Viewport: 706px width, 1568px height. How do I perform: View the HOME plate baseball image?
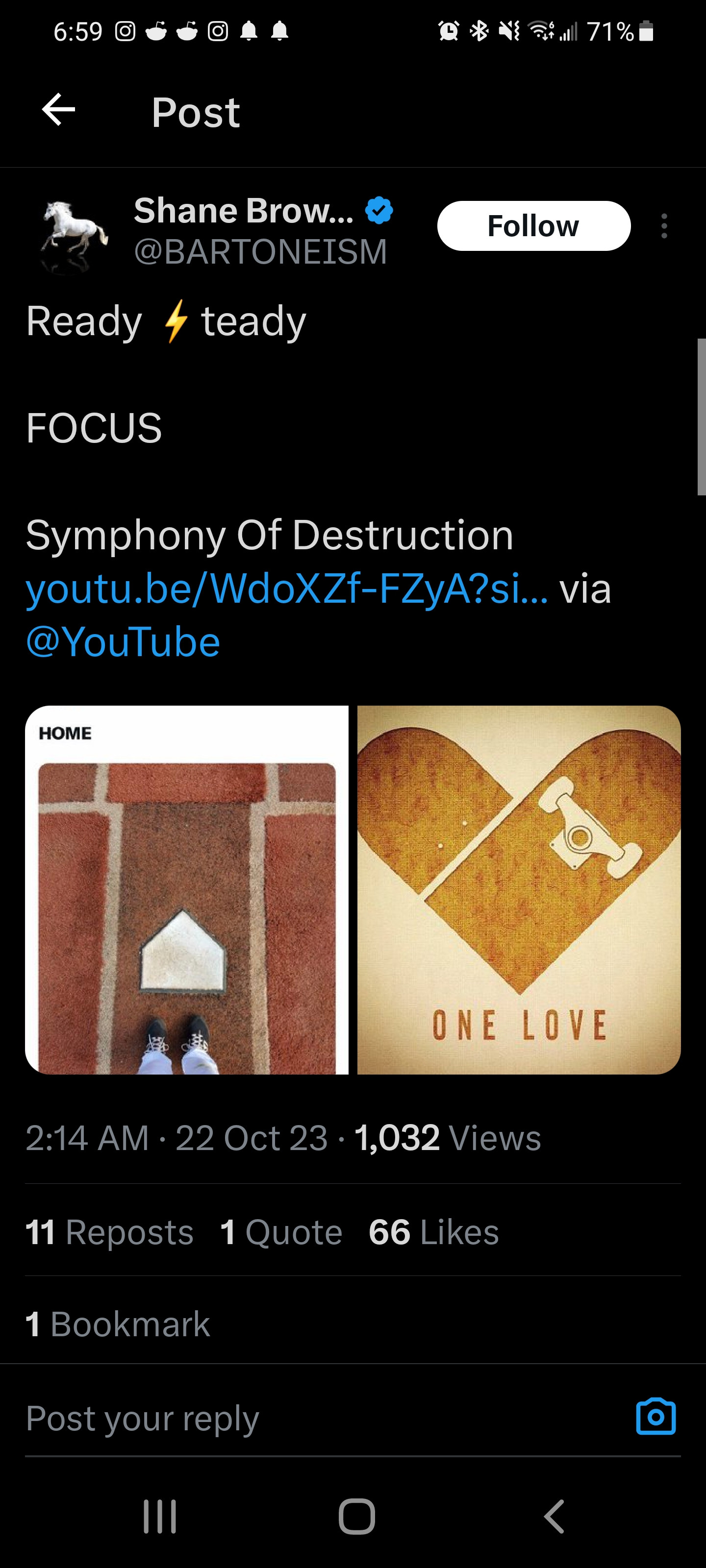click(187, 889)
